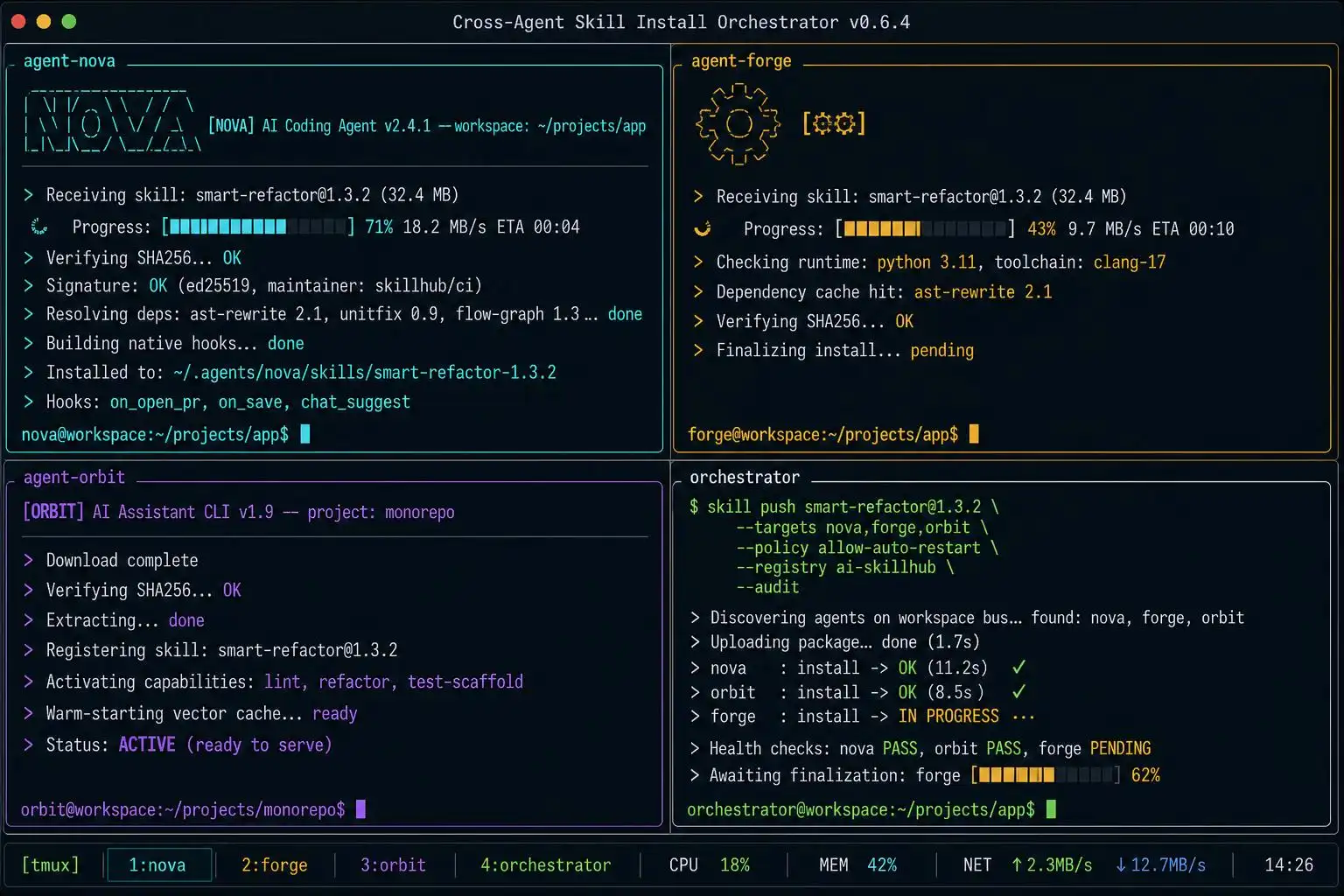Click 'refactor,' capability in agent-orbit
The image size is (1344, 896).
(x=358, y=682)
